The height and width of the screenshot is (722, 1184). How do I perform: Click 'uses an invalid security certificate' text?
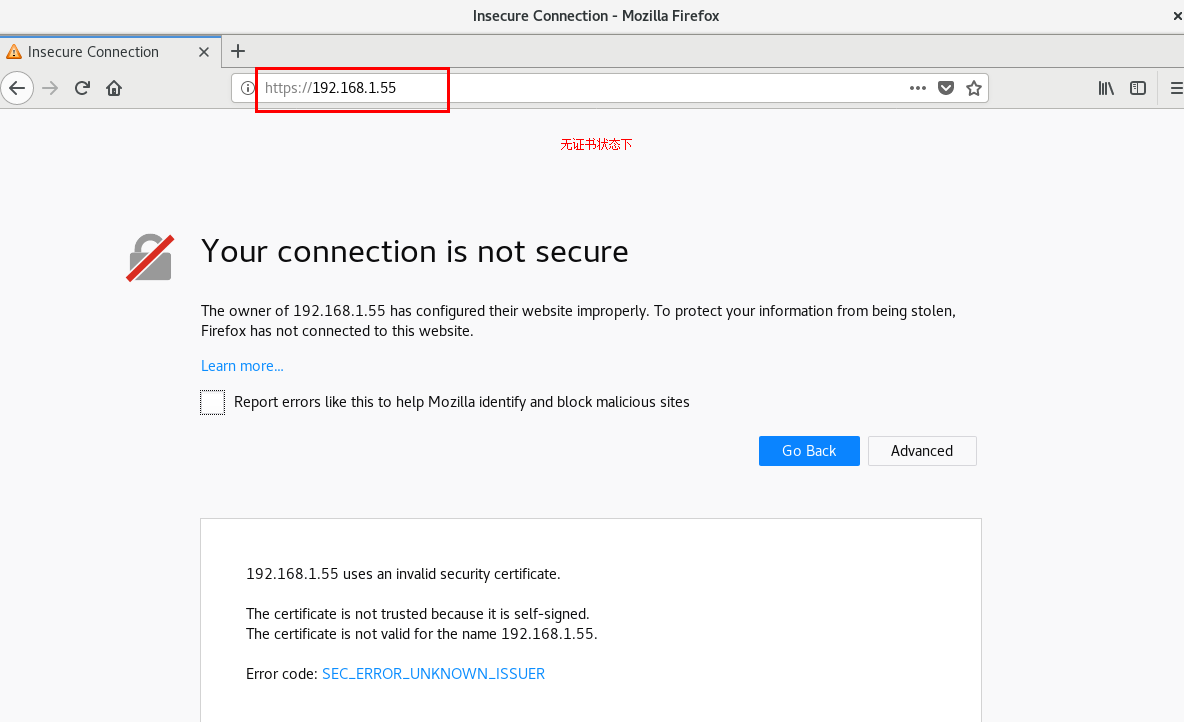(x=452, y=574)
